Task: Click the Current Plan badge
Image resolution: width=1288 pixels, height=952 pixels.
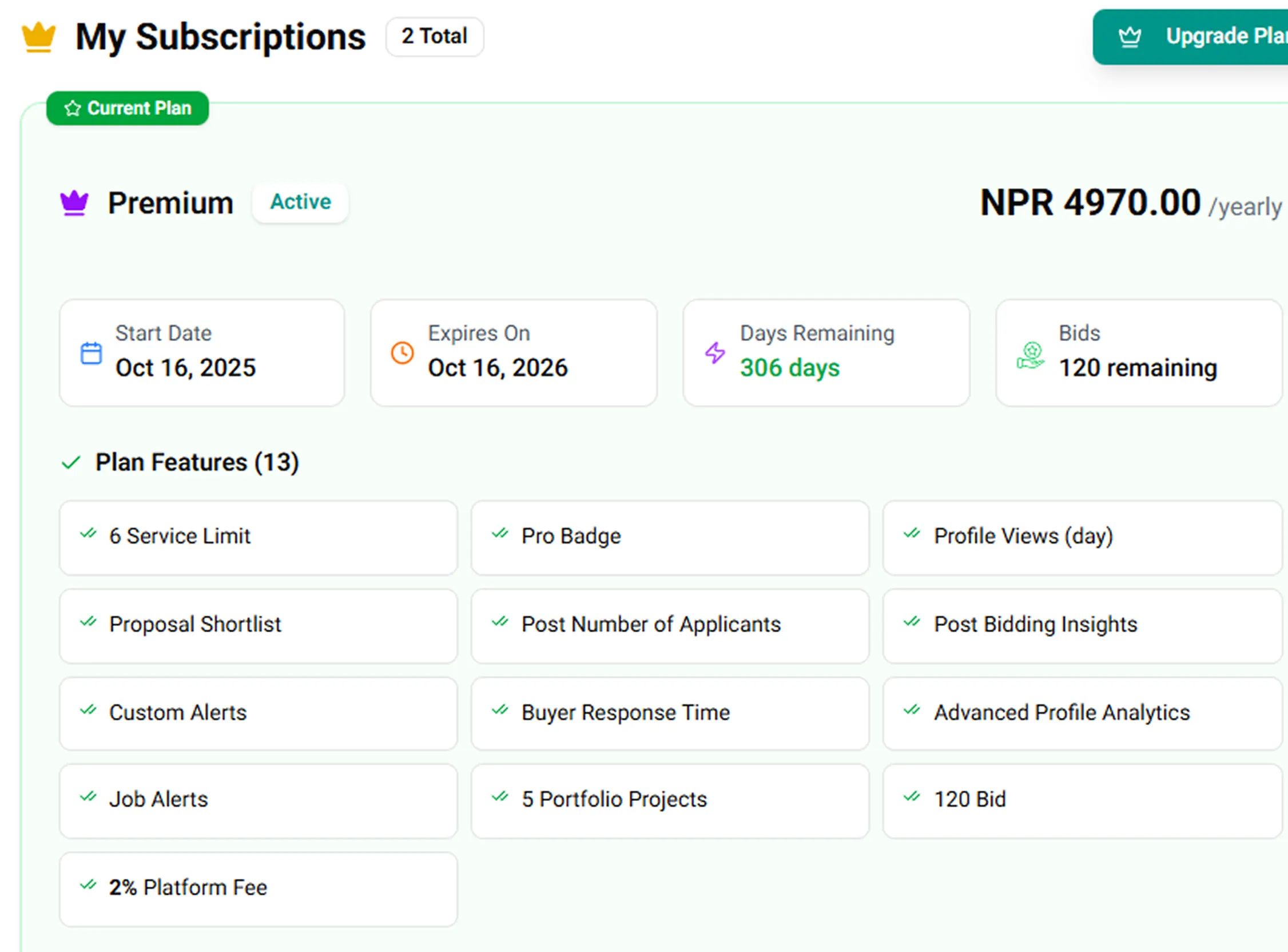Action: click(x=128, y=108)
